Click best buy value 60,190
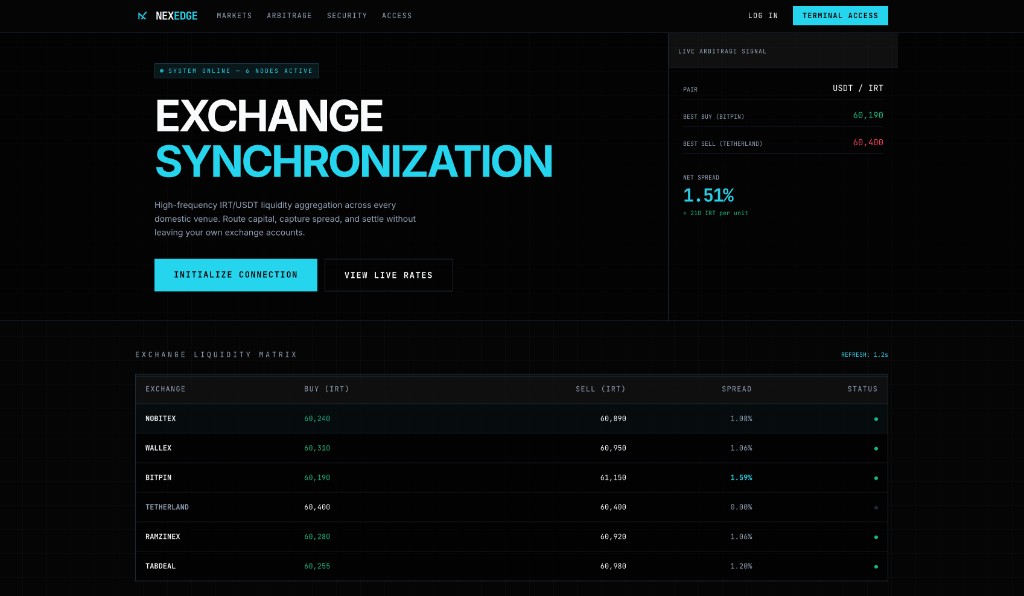The height and width of the screenshot is (596, 1024). click(868, 115)
